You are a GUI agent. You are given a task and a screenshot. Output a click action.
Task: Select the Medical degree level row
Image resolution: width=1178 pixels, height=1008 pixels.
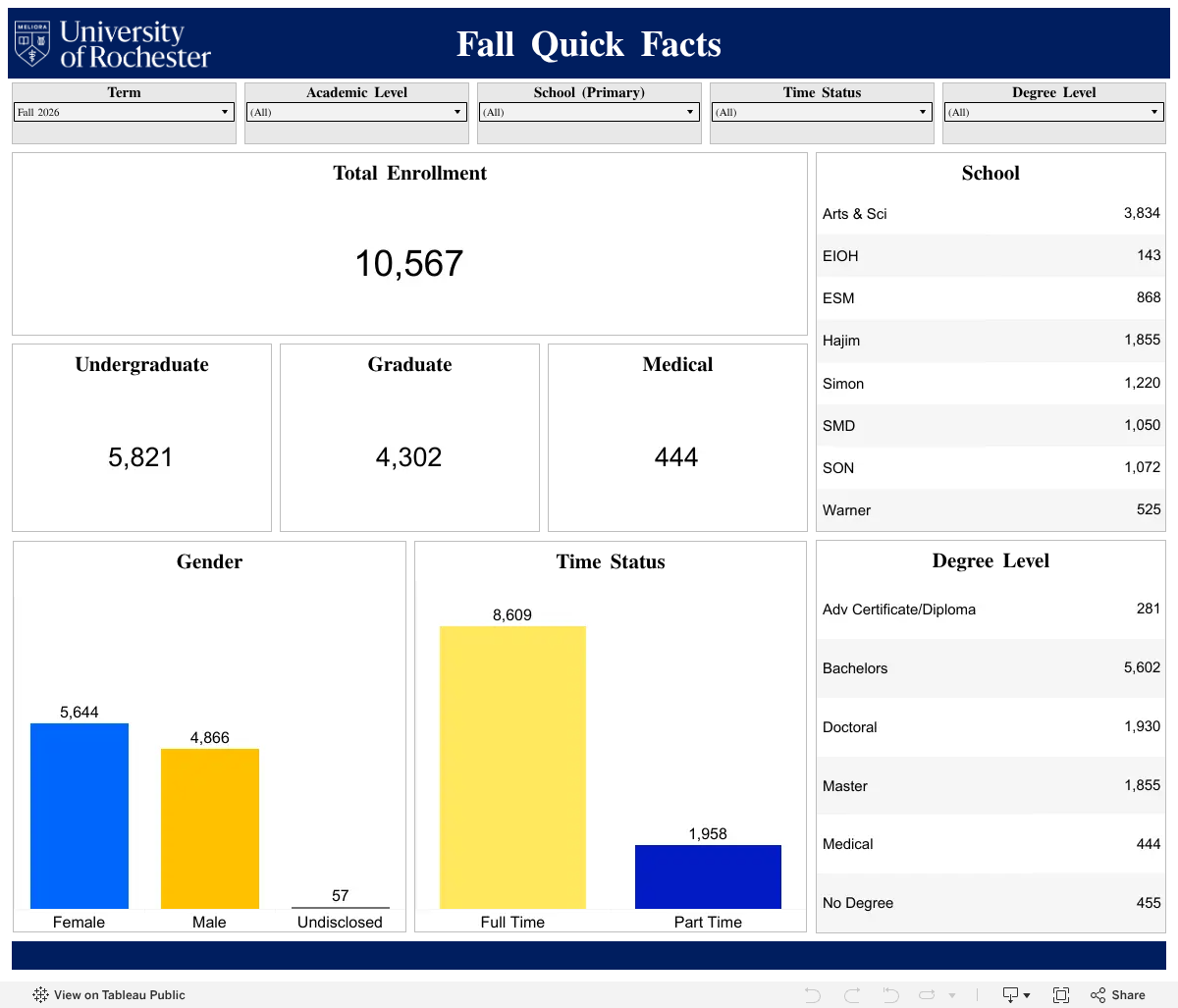tap(991, 844)
